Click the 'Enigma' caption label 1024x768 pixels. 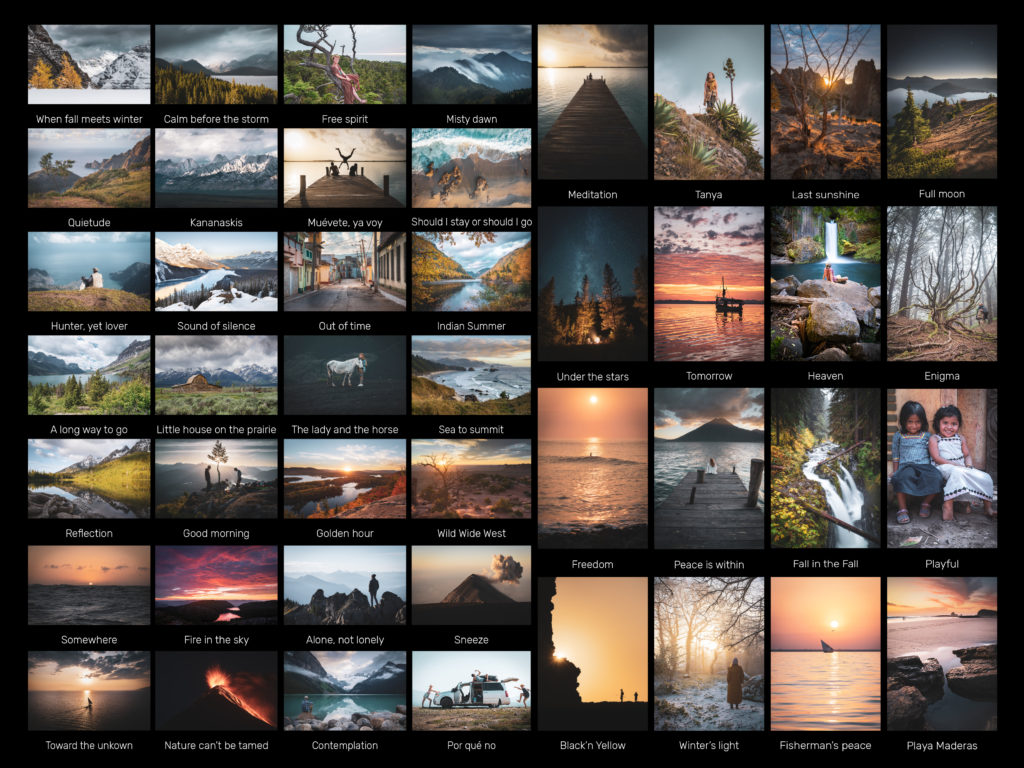(x=942, y=376)
